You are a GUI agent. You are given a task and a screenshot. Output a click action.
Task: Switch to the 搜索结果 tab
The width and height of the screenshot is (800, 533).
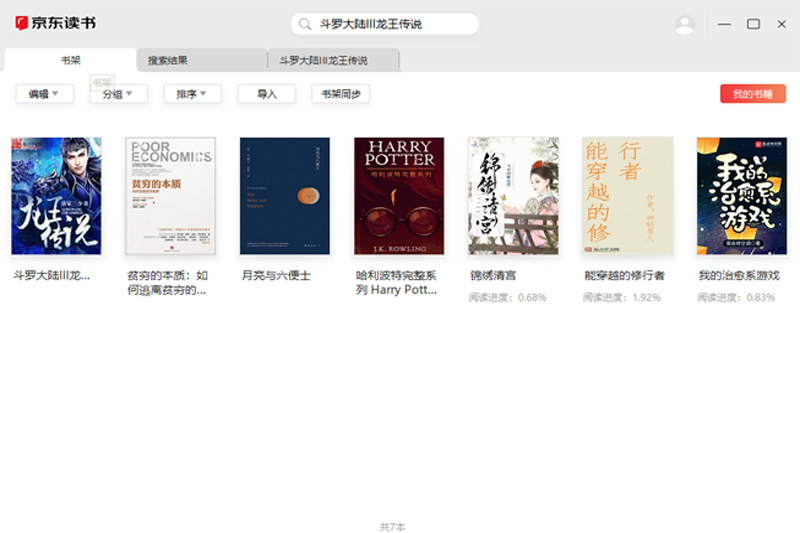coord(201,60)
